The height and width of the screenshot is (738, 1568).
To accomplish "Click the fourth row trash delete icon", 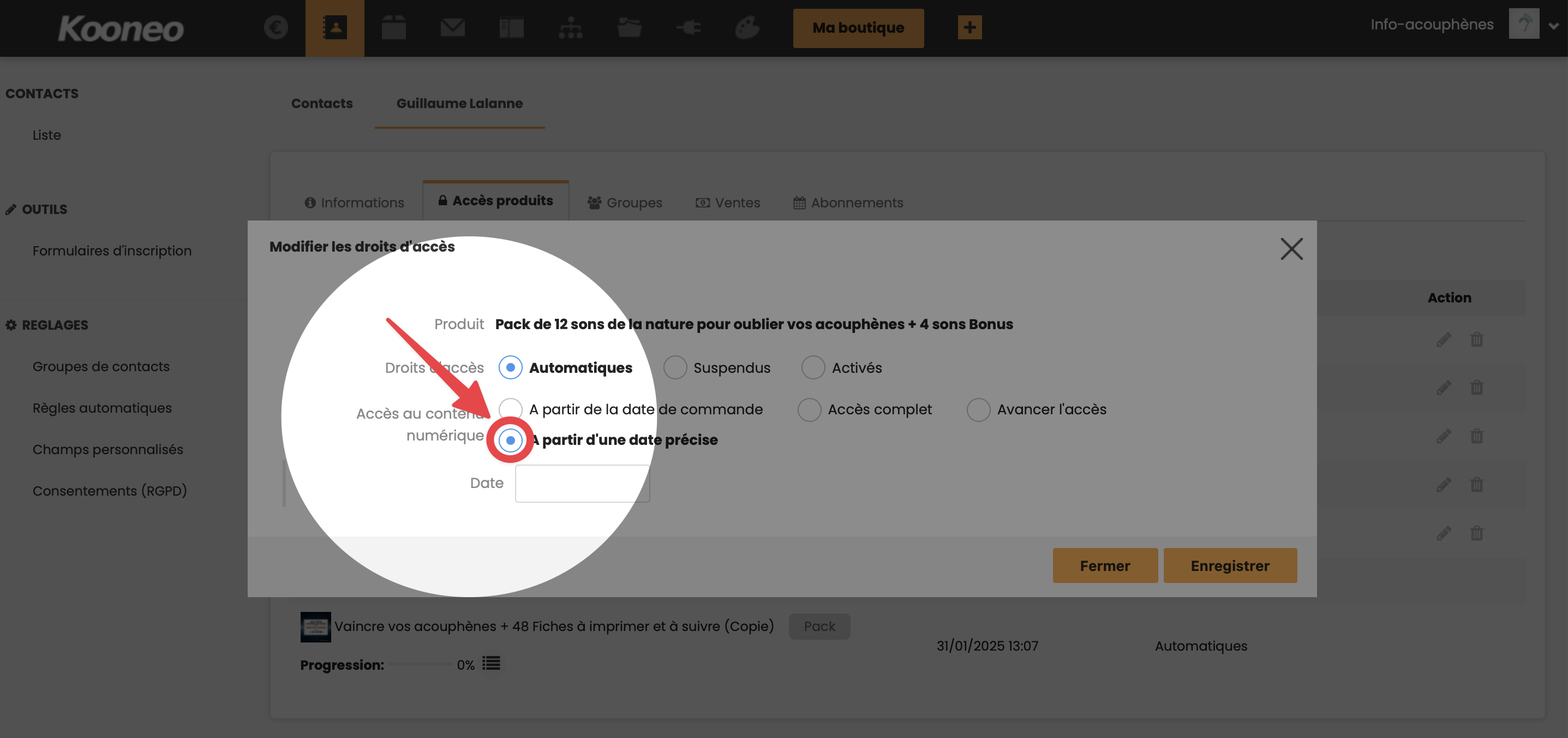I will click(x=1477, y=485).
